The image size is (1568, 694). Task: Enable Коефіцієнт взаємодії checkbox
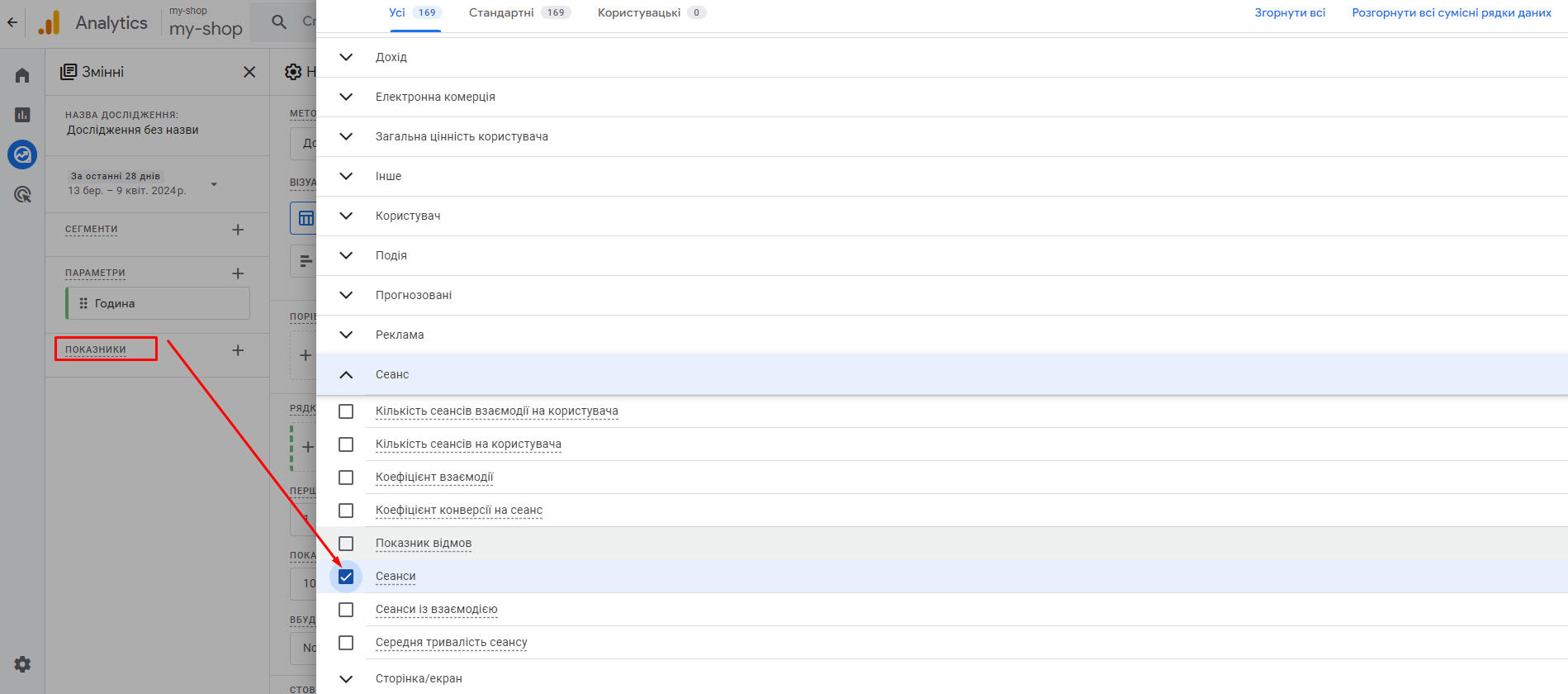coord(346,478)
